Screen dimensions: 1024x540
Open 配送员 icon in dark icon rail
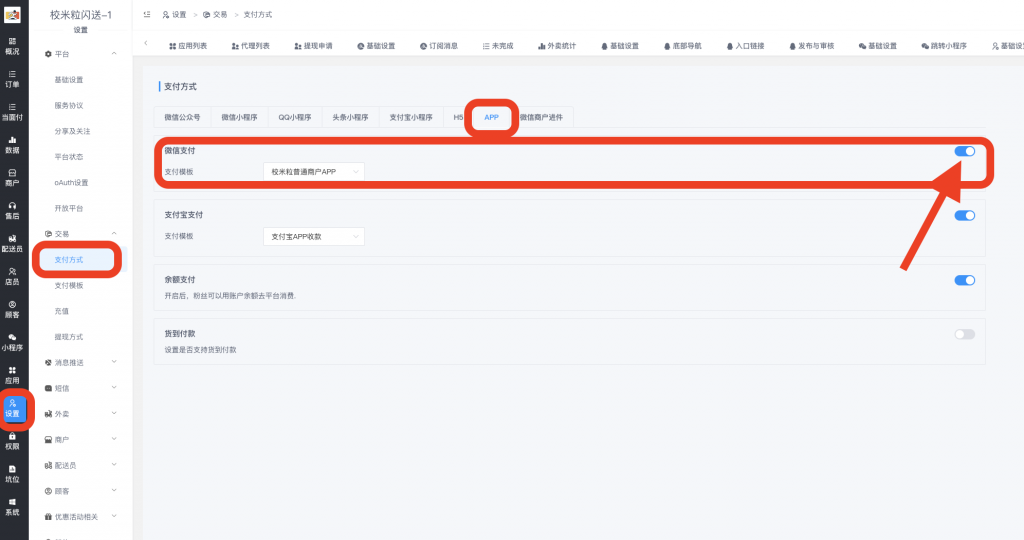(x=12, y=244)
